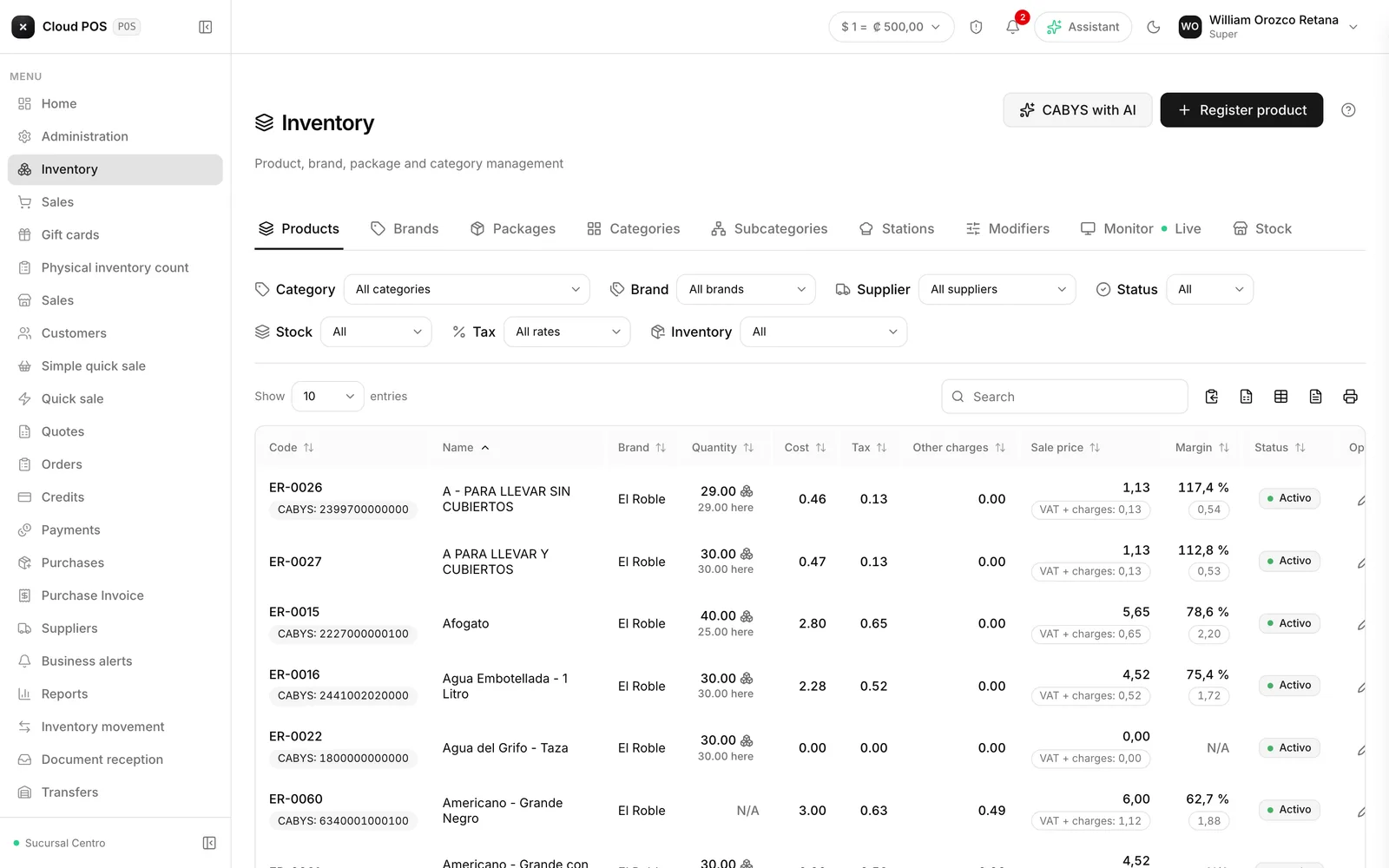Expand the All categories dropdown
The width and height of the screenshot is (1389, 868).
(467, 289)
